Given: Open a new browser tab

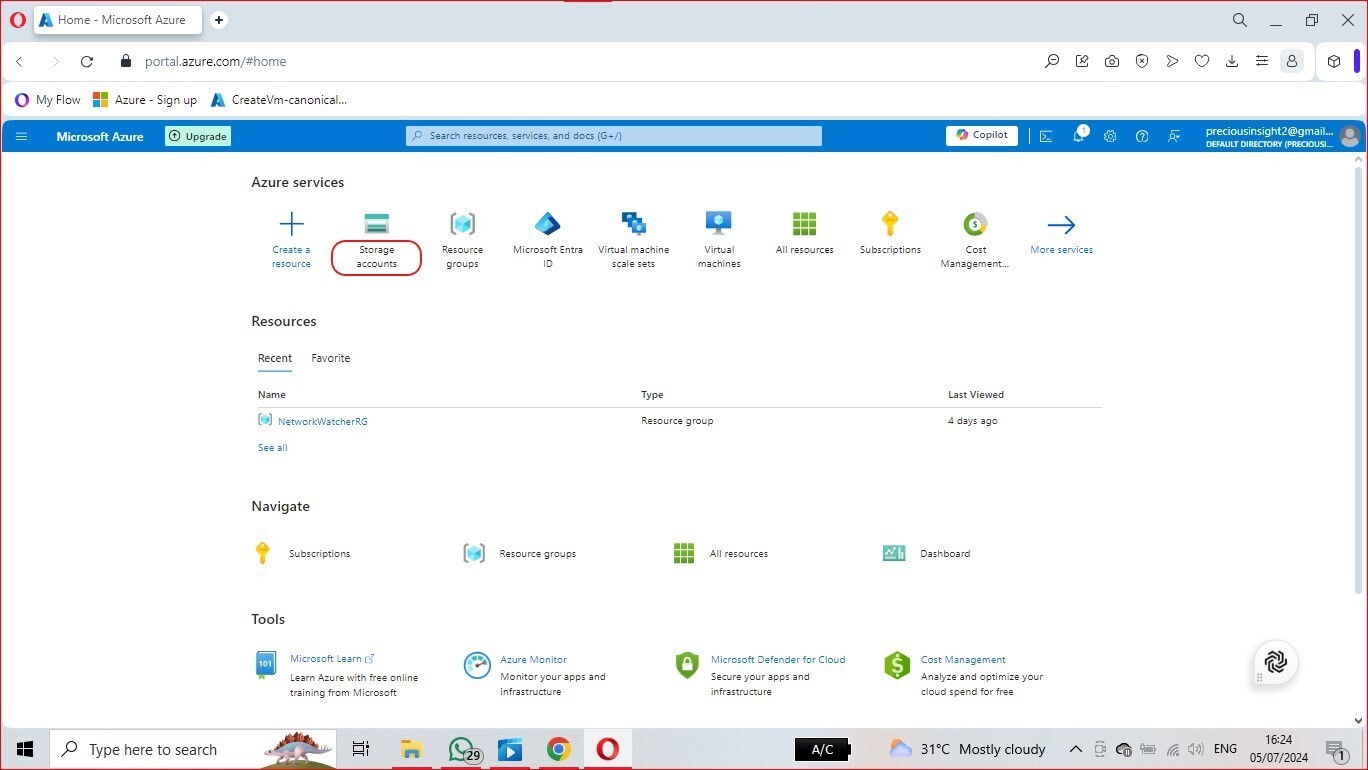Looking at the screenshot, I should pyautogui.click(x=219, y=20).
